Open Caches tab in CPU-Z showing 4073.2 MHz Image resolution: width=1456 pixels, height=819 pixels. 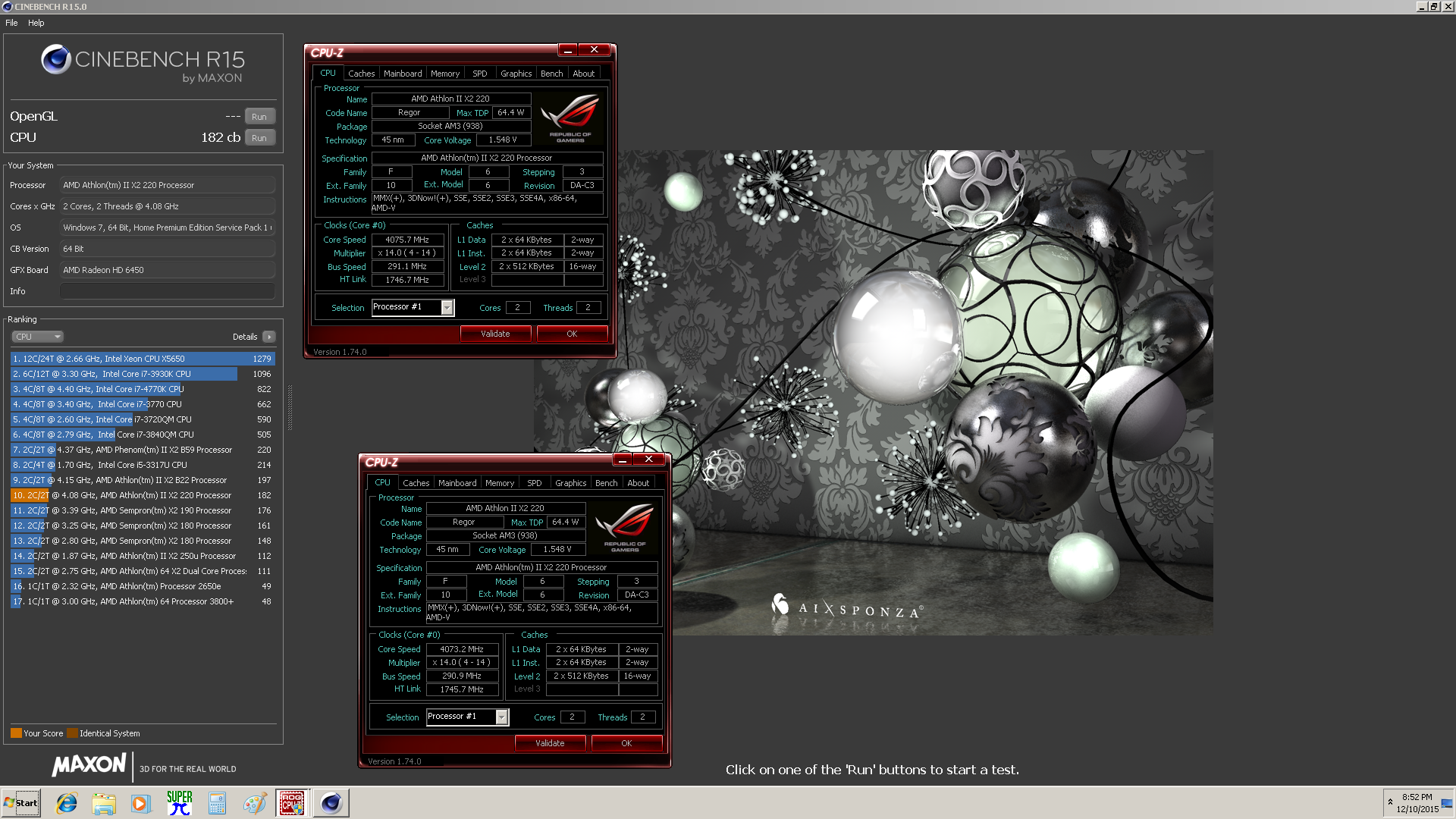(x=416, y=483)
